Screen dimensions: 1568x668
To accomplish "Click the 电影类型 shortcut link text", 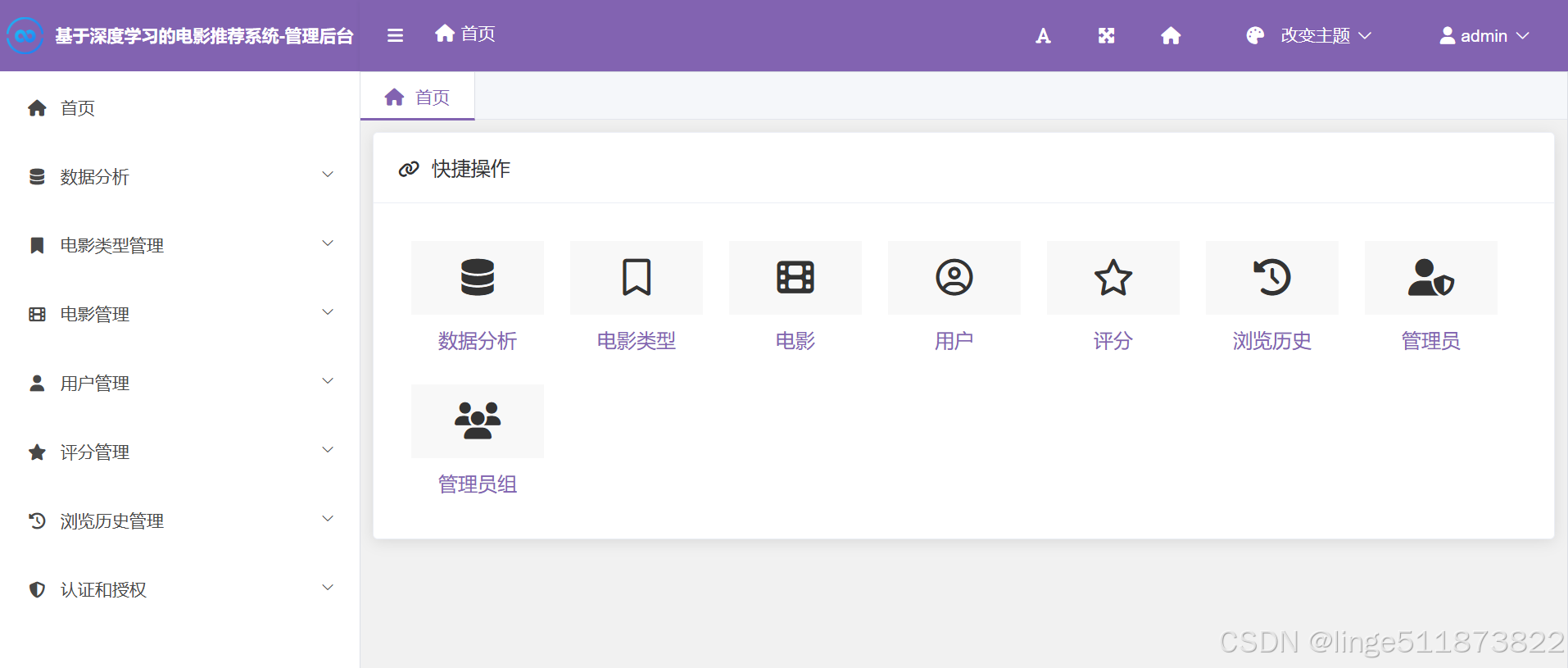I will (637, 341).
